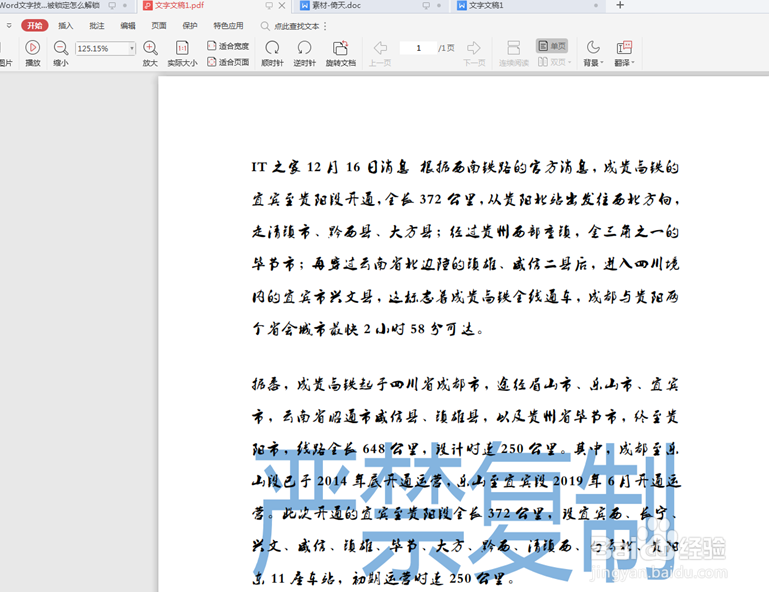
Task: Open the 插入 ribbon tab
Action: (x=65, y=26)
